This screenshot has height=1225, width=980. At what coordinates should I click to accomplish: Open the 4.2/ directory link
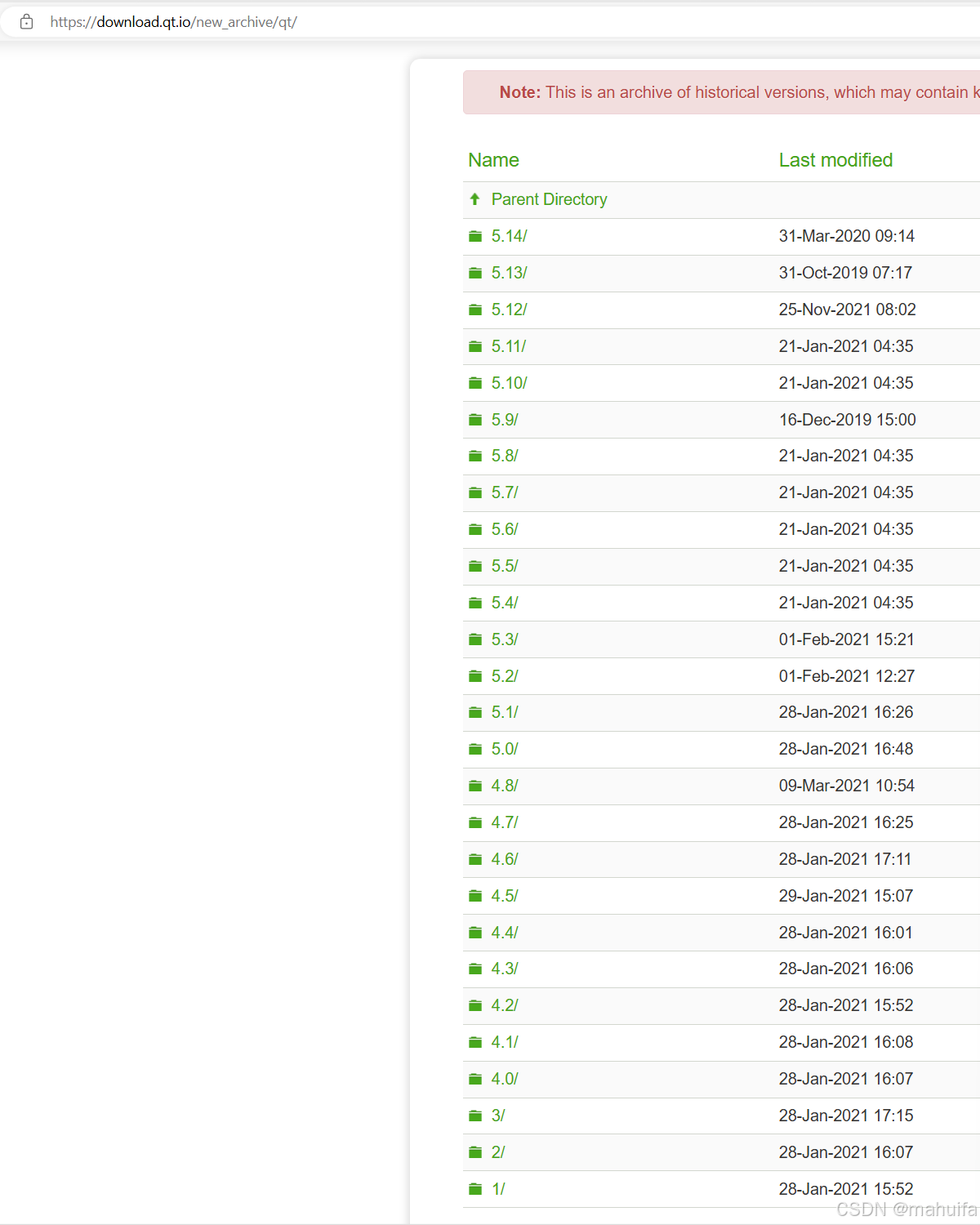(505, 1005)
